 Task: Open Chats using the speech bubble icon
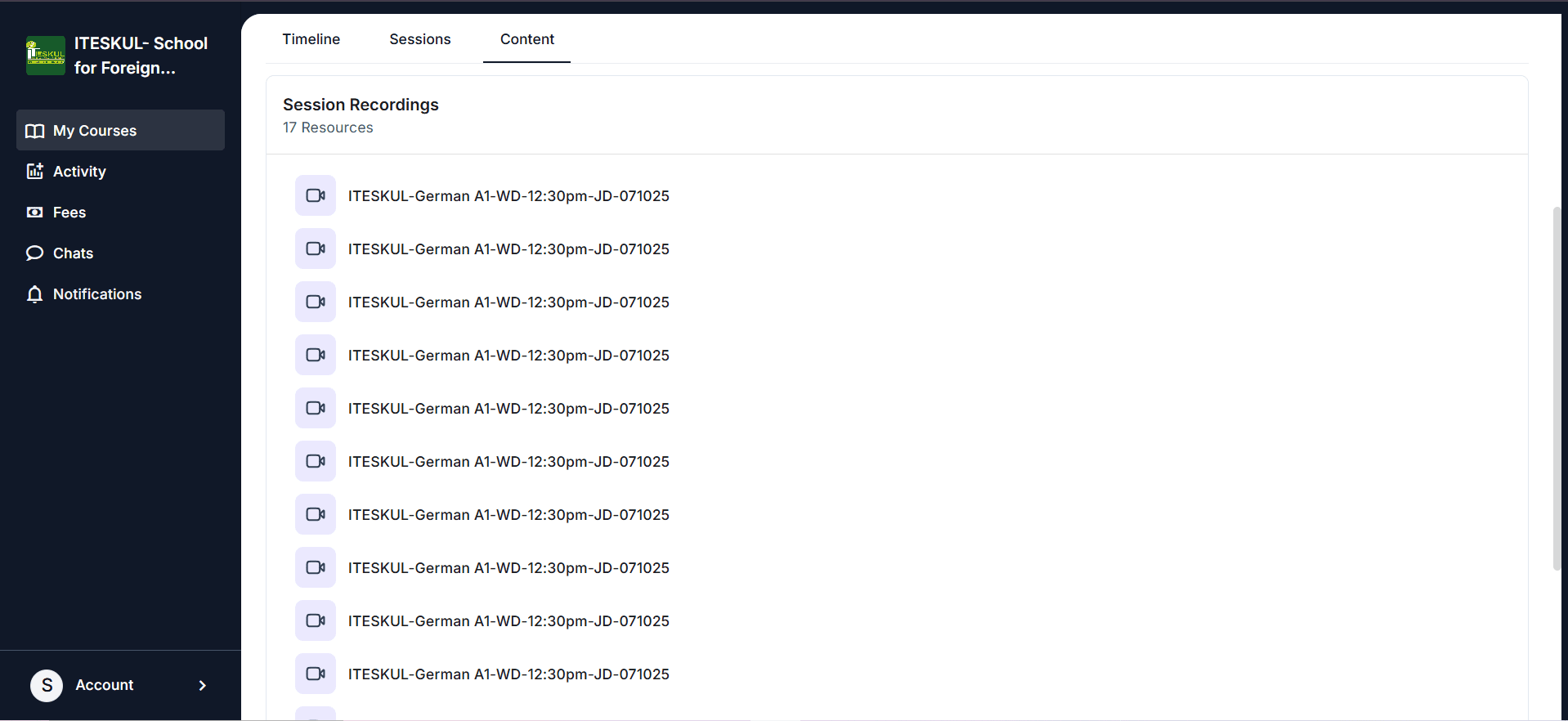tap(34, 253)
